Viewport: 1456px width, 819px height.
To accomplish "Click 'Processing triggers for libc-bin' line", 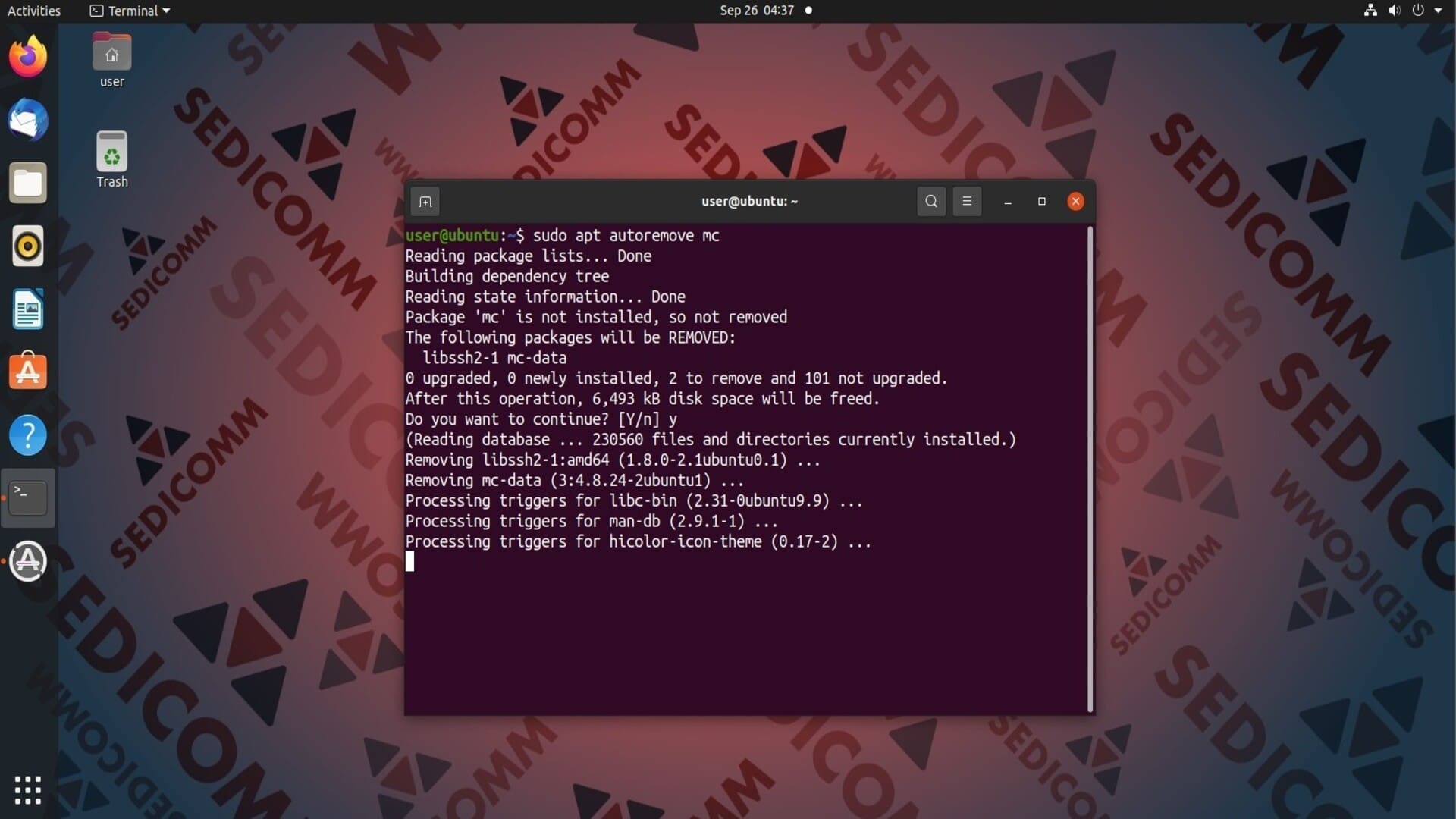I will 634,502.
